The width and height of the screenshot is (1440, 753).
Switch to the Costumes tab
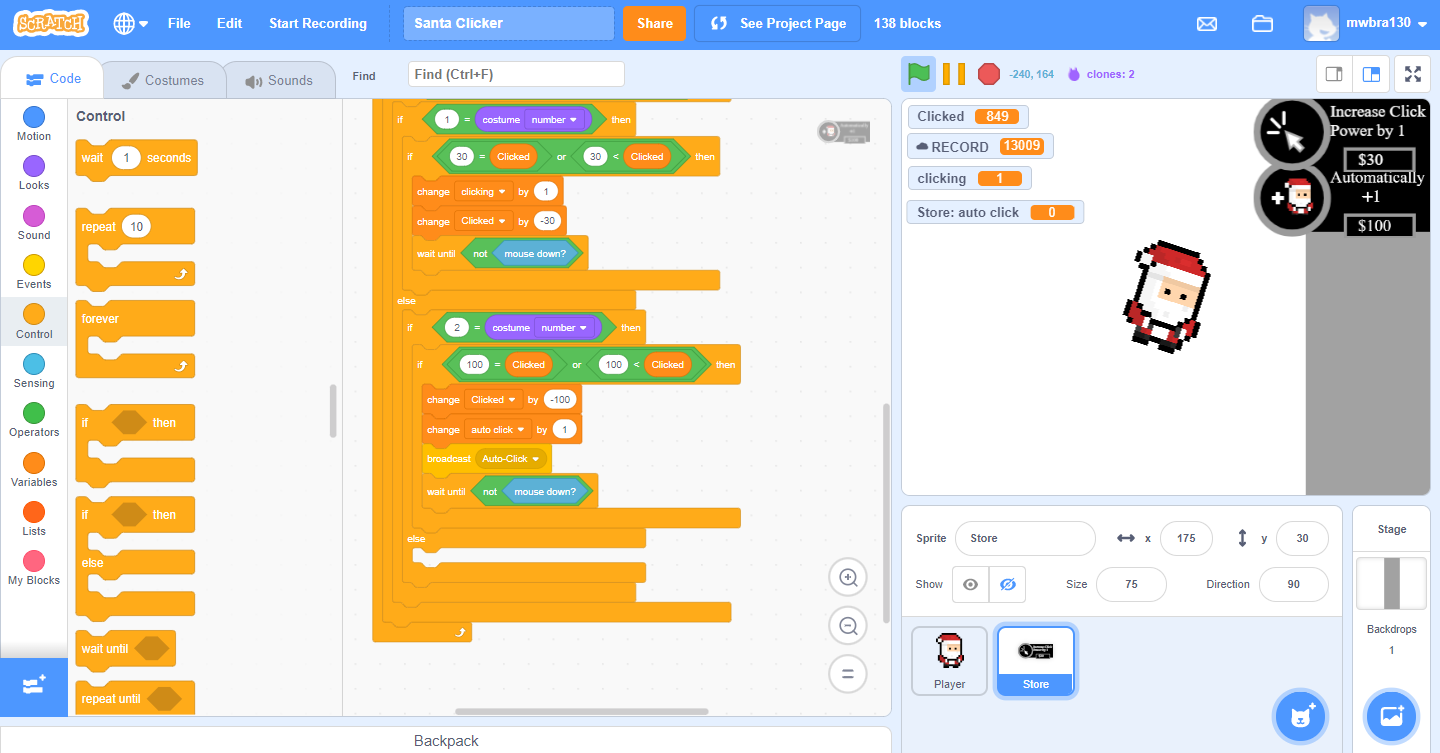(x=162, y=80)
